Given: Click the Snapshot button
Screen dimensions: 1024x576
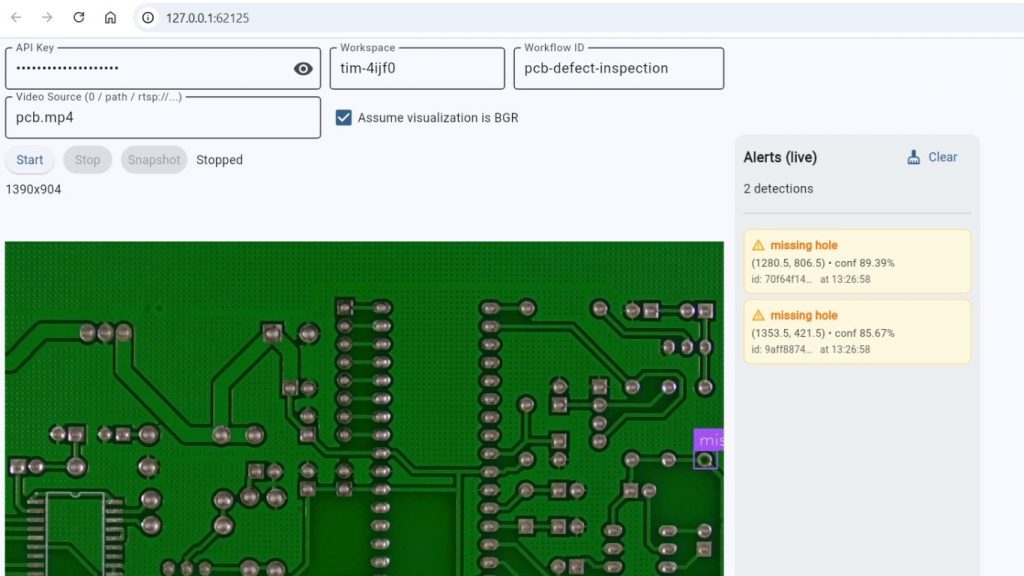Looking at the screenshot, I should pos(154,160).
